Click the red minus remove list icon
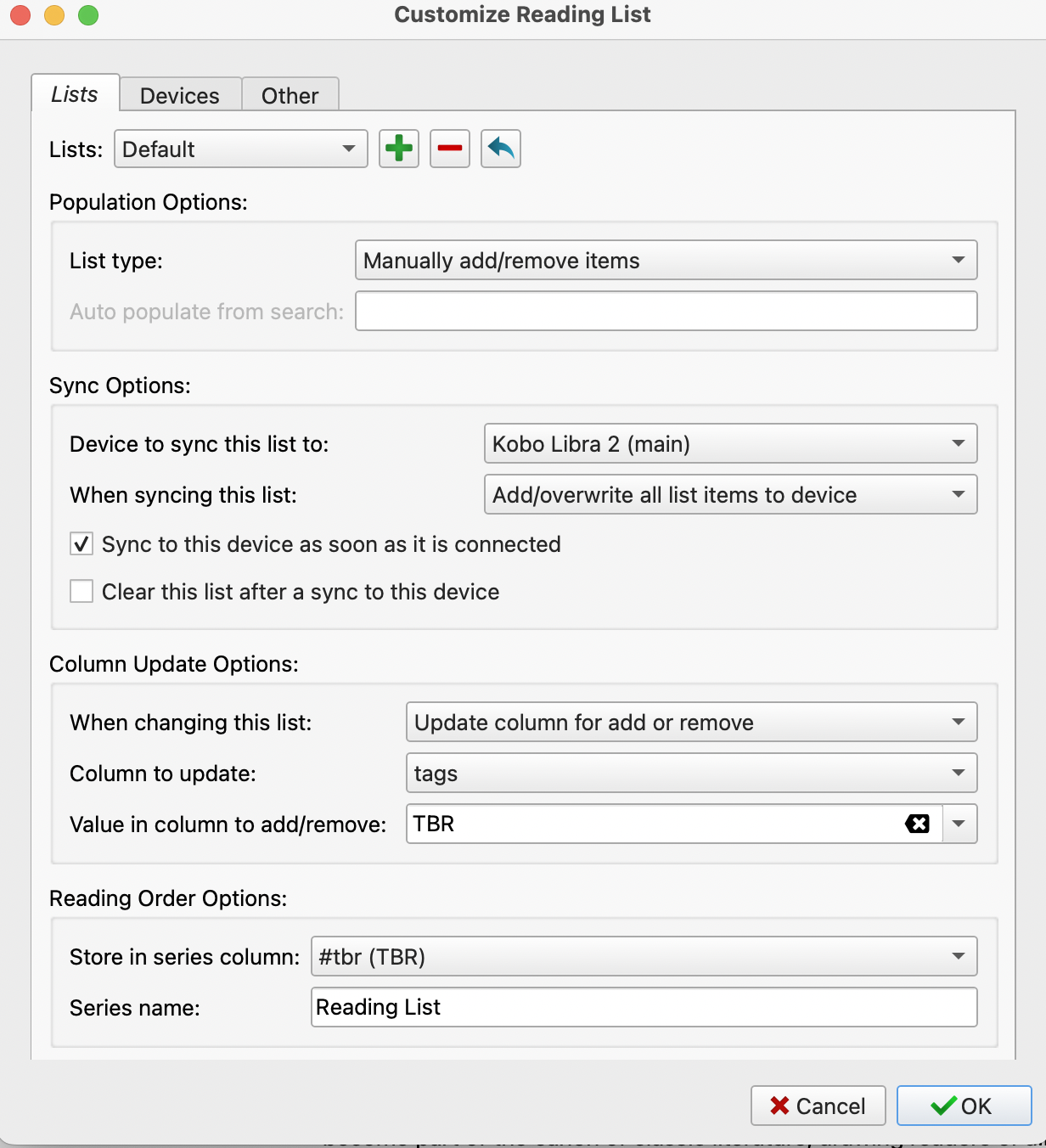 point(449,149)
